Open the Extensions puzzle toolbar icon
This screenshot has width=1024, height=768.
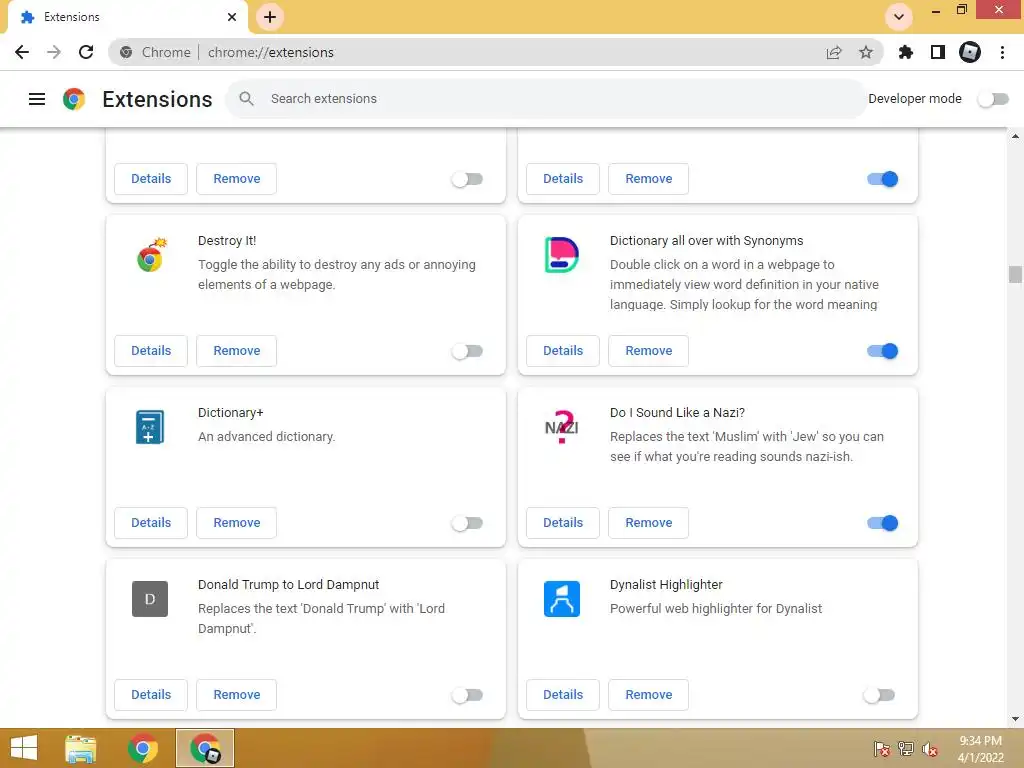(906, 52)
